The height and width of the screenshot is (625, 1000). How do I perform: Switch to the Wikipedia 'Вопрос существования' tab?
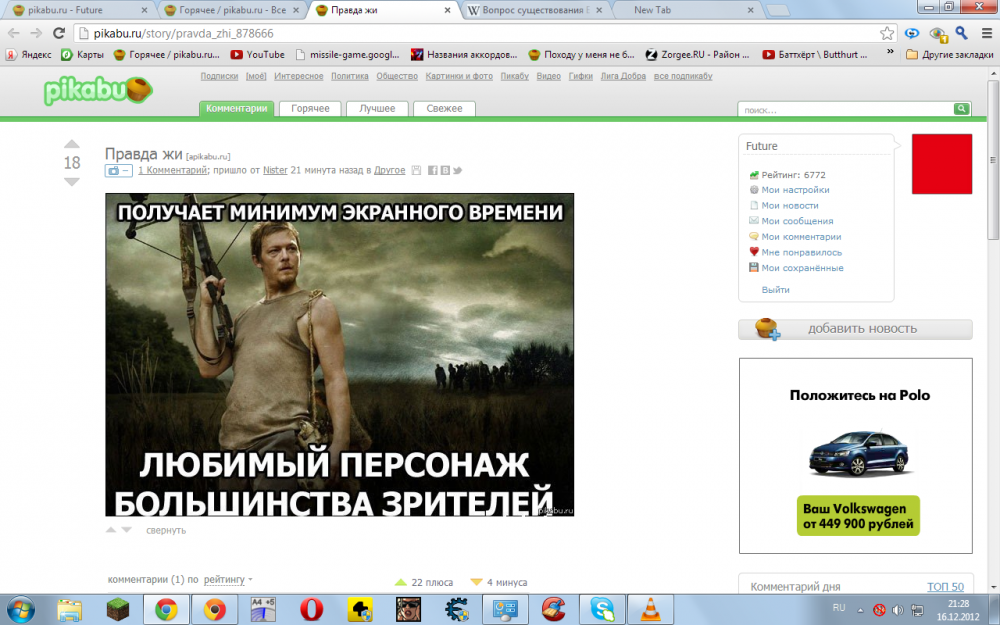[535, 10]
